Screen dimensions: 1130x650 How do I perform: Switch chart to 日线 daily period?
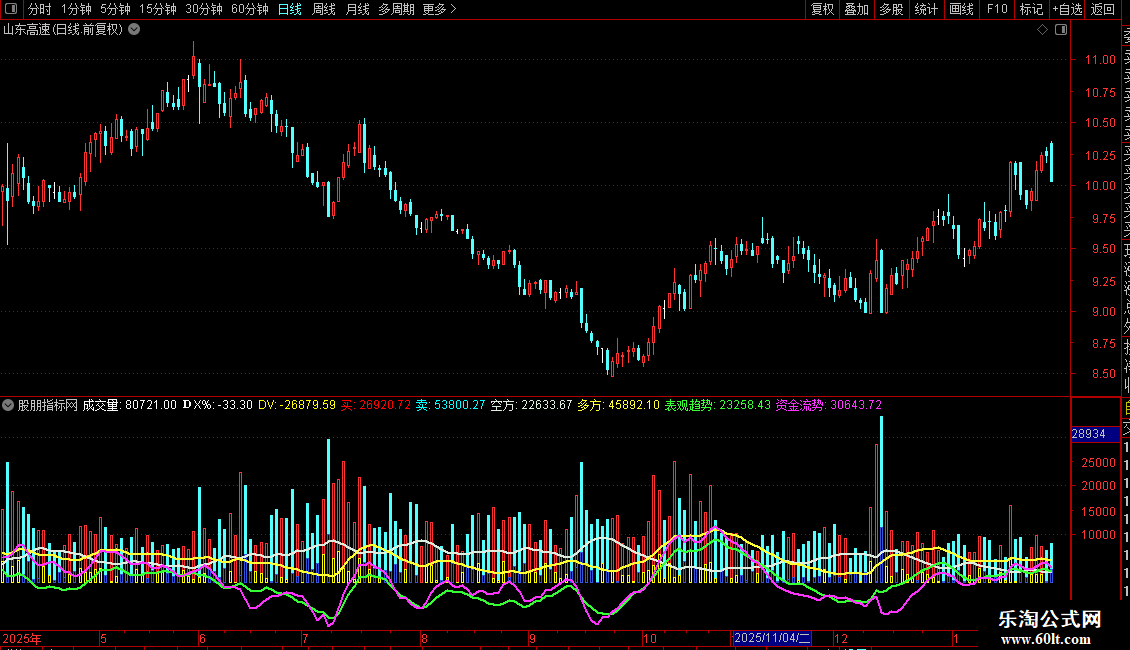coord(290,10)
